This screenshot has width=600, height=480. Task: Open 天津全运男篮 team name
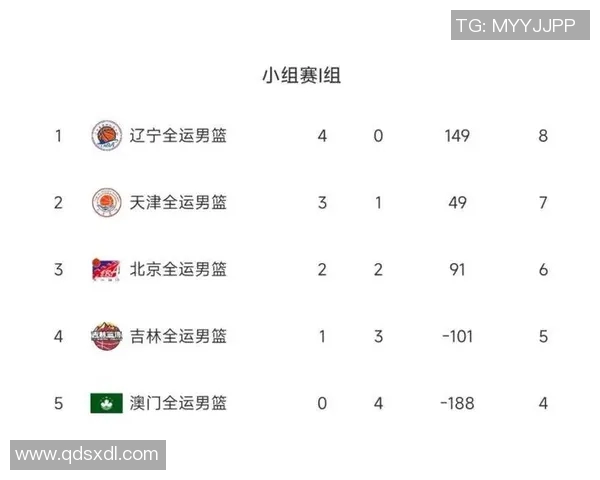click(x=178, y=202)
